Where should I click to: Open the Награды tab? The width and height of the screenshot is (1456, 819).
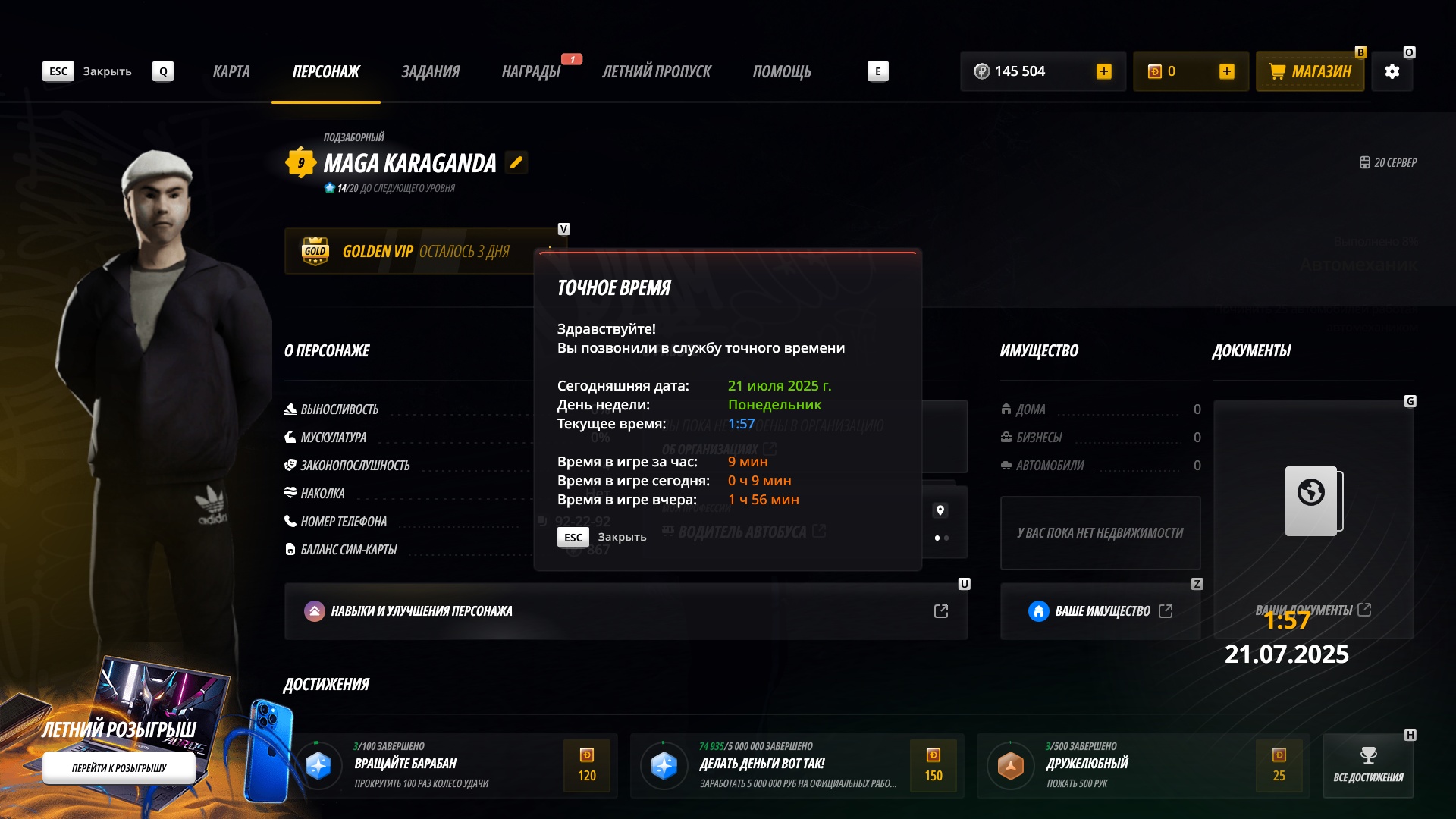(x=531, y=71)
